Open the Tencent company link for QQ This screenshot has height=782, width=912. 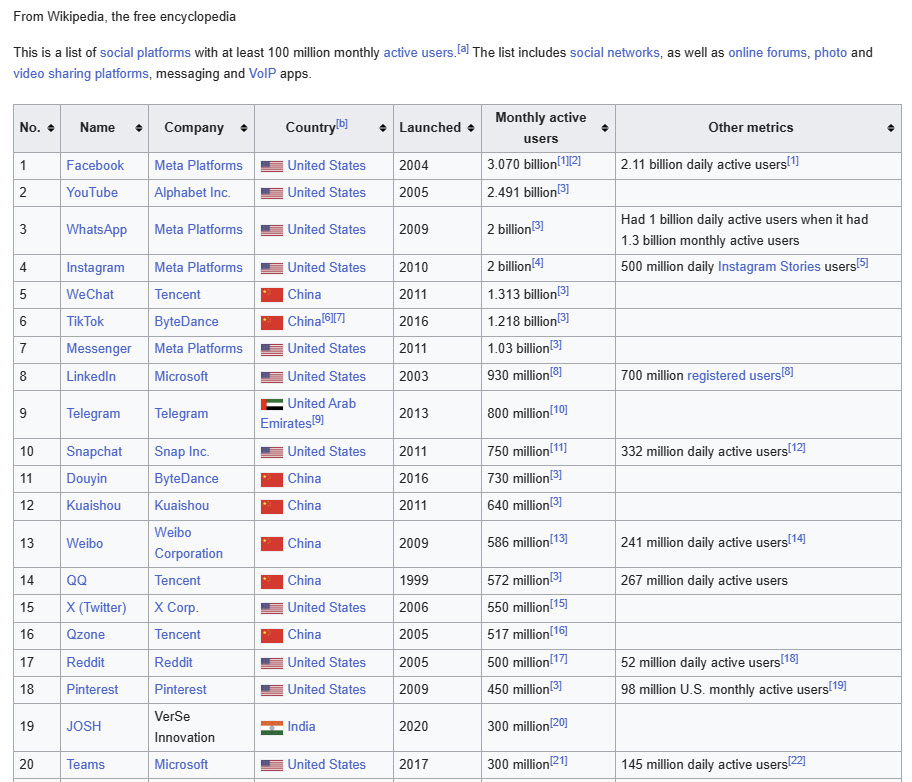tap(177, 580)
